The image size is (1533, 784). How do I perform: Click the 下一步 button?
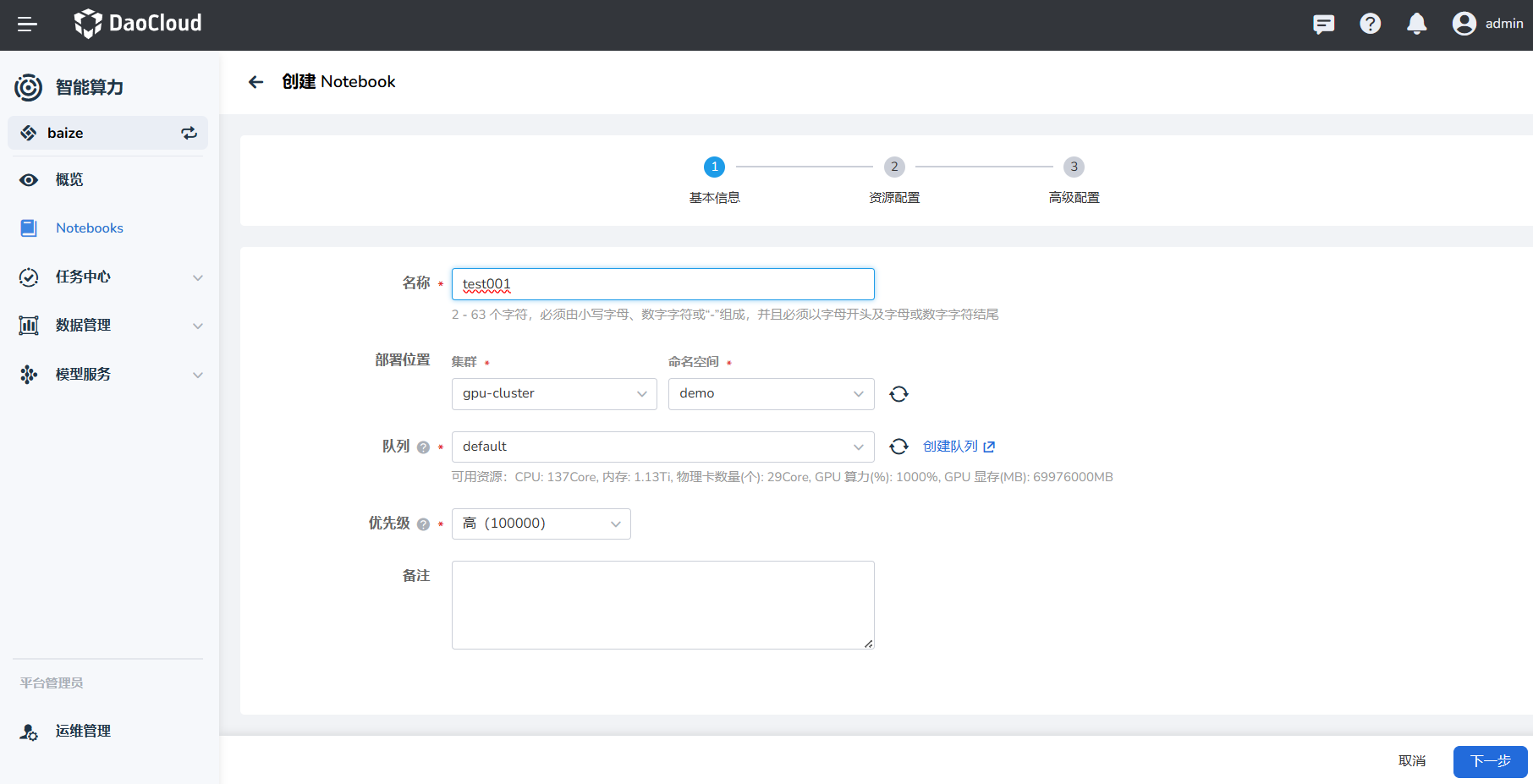coord(1489,761)
